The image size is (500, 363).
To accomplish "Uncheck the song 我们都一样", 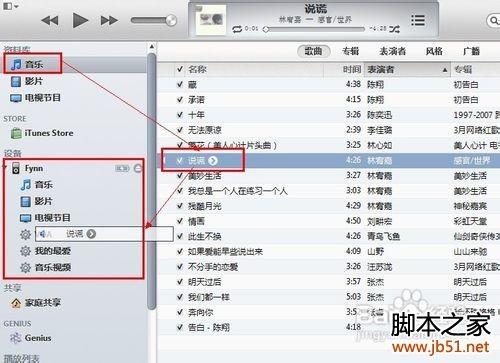I will tap(180, 297).
